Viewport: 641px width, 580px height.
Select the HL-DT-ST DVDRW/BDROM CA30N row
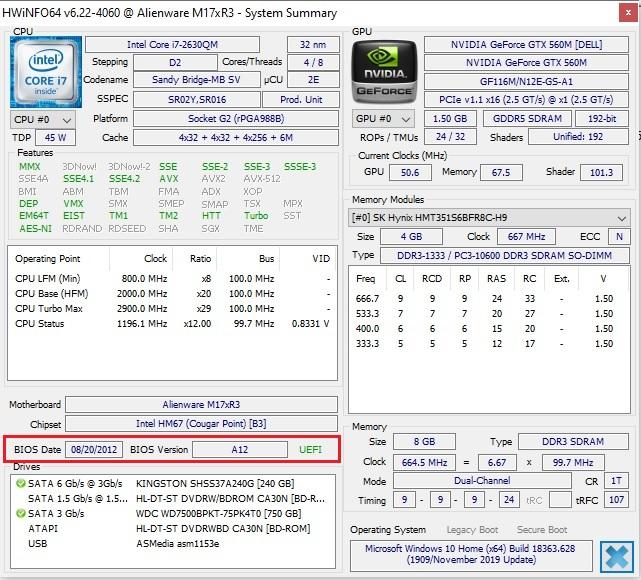click(173, 499)
